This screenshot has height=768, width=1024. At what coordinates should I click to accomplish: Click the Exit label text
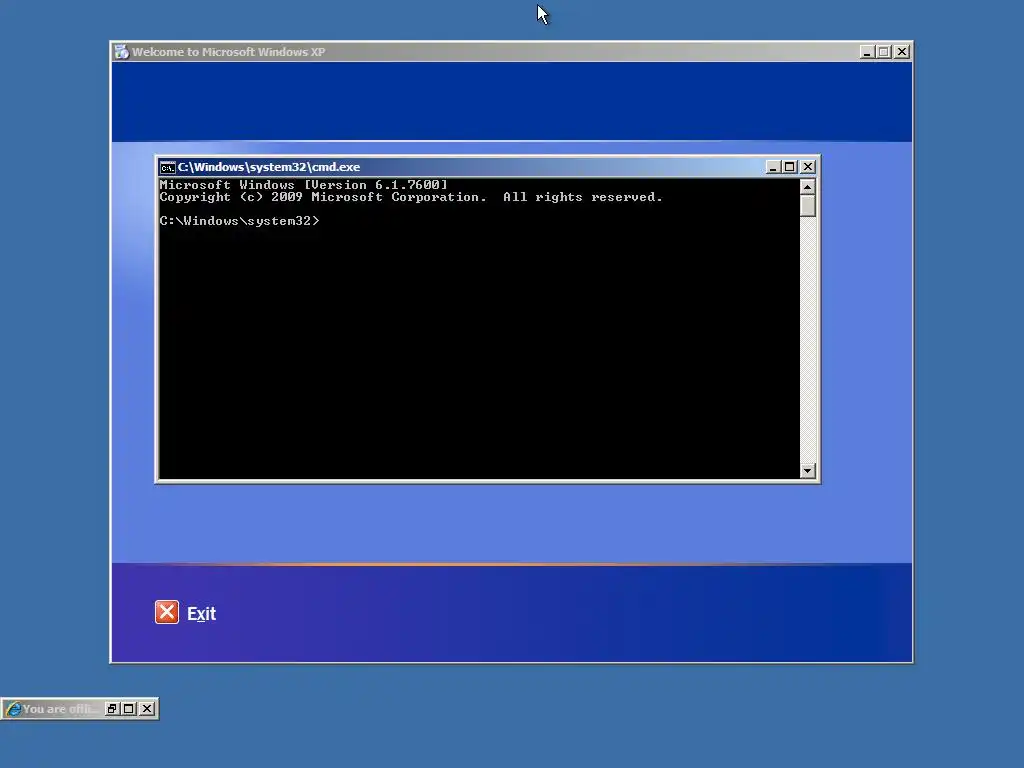pos(201,614)
